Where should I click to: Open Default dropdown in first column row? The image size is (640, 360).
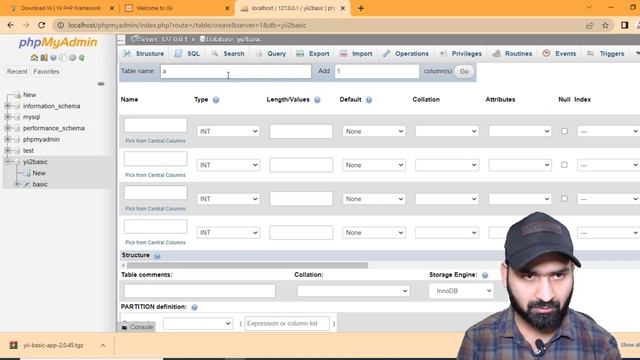coord(374,131)
